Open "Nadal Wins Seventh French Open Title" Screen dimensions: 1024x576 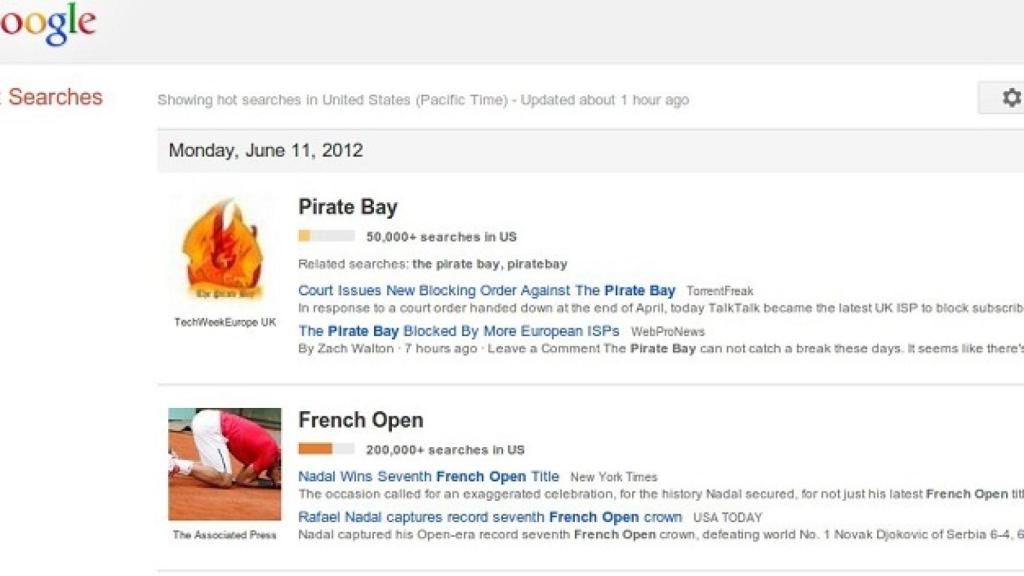coord(428,477)
